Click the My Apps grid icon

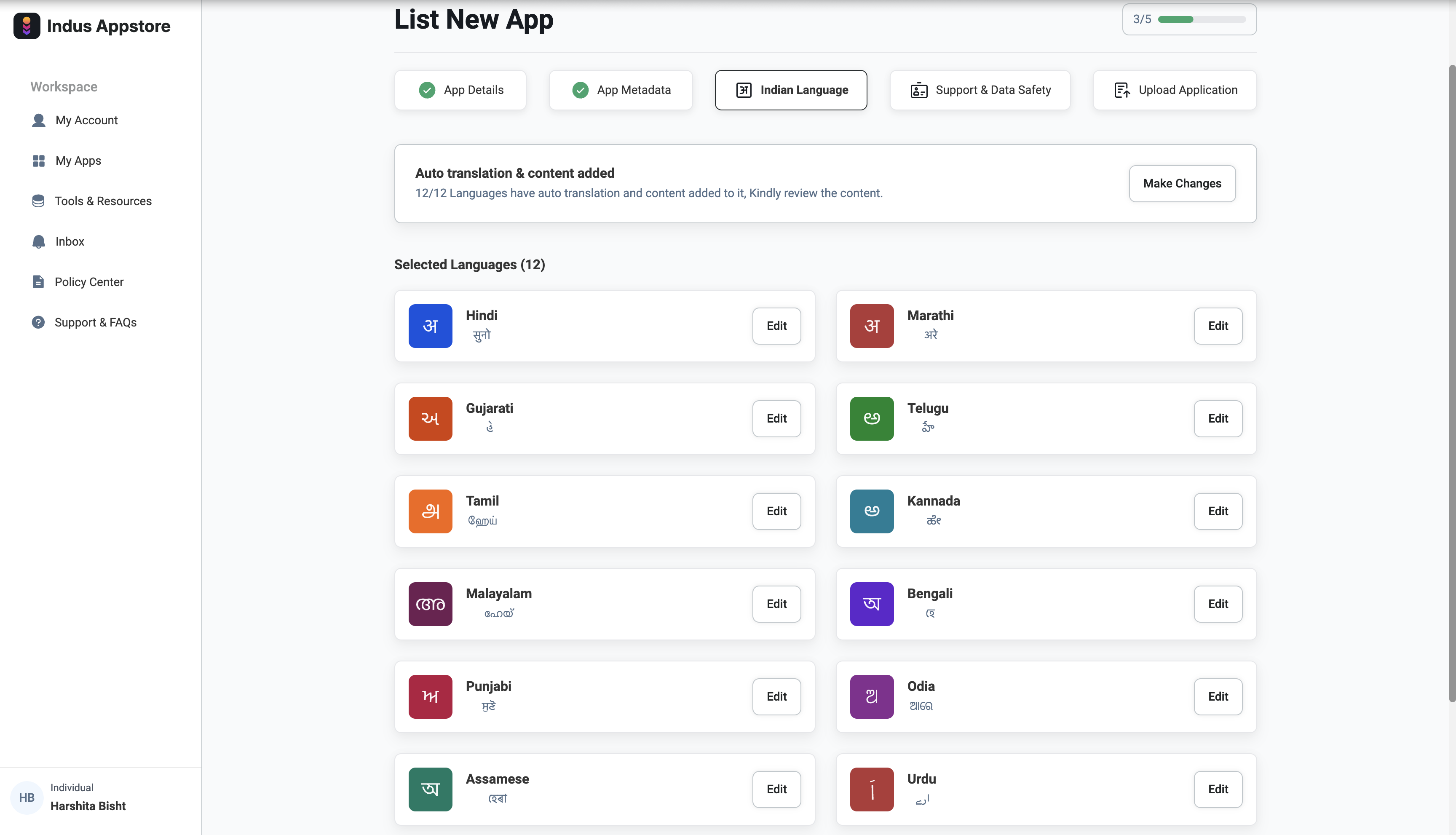38,161
